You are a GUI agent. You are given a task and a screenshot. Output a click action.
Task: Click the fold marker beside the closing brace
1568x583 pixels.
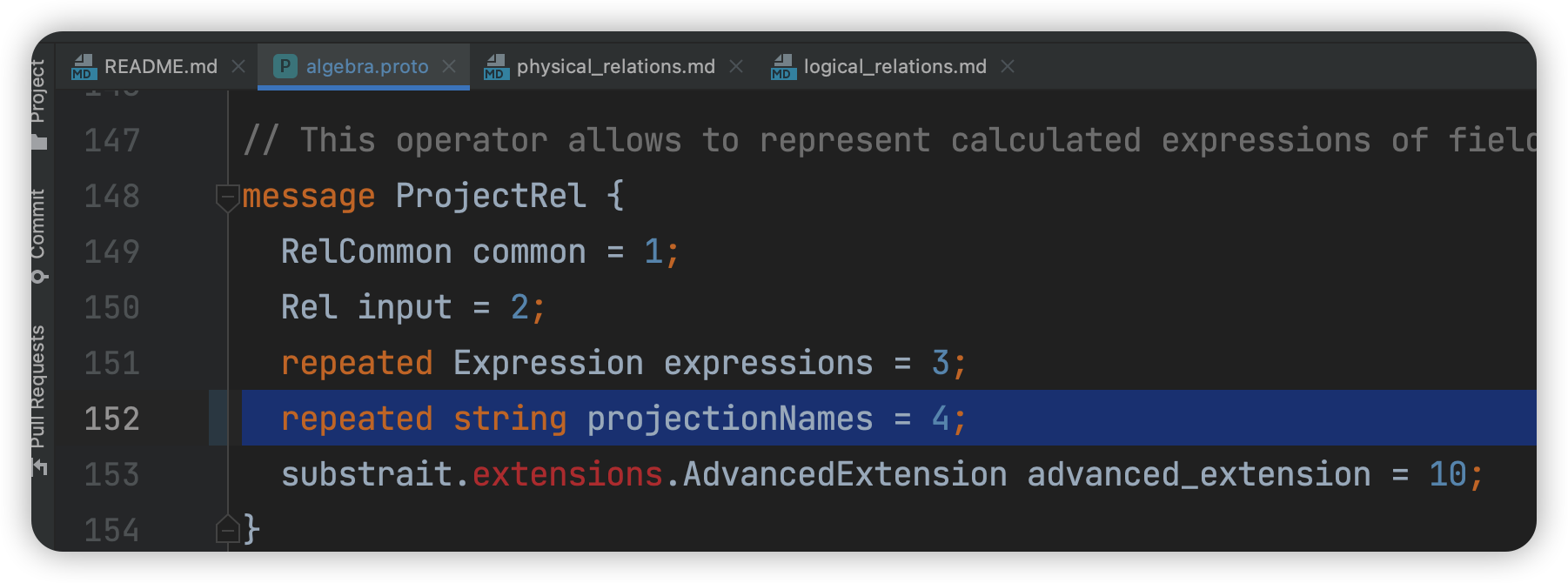(x=226, y=527)
